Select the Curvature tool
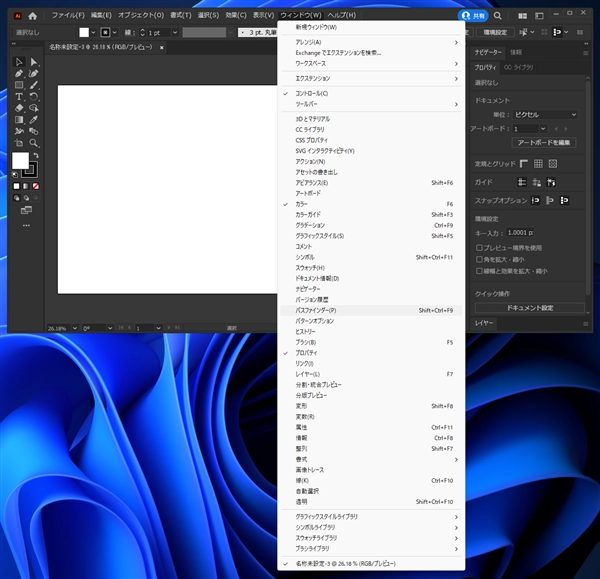The height and width of the screenshot is (579, 600). 34,73
